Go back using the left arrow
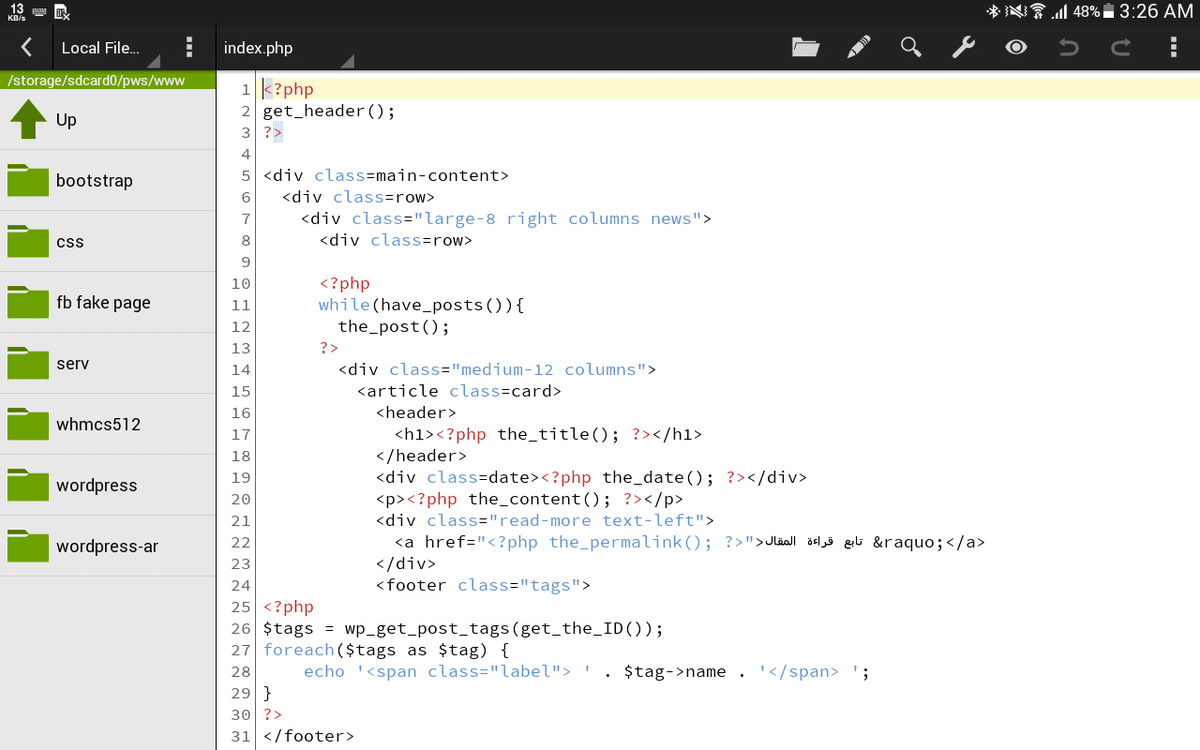1200x750 pixels. click(x=27, y=47)
